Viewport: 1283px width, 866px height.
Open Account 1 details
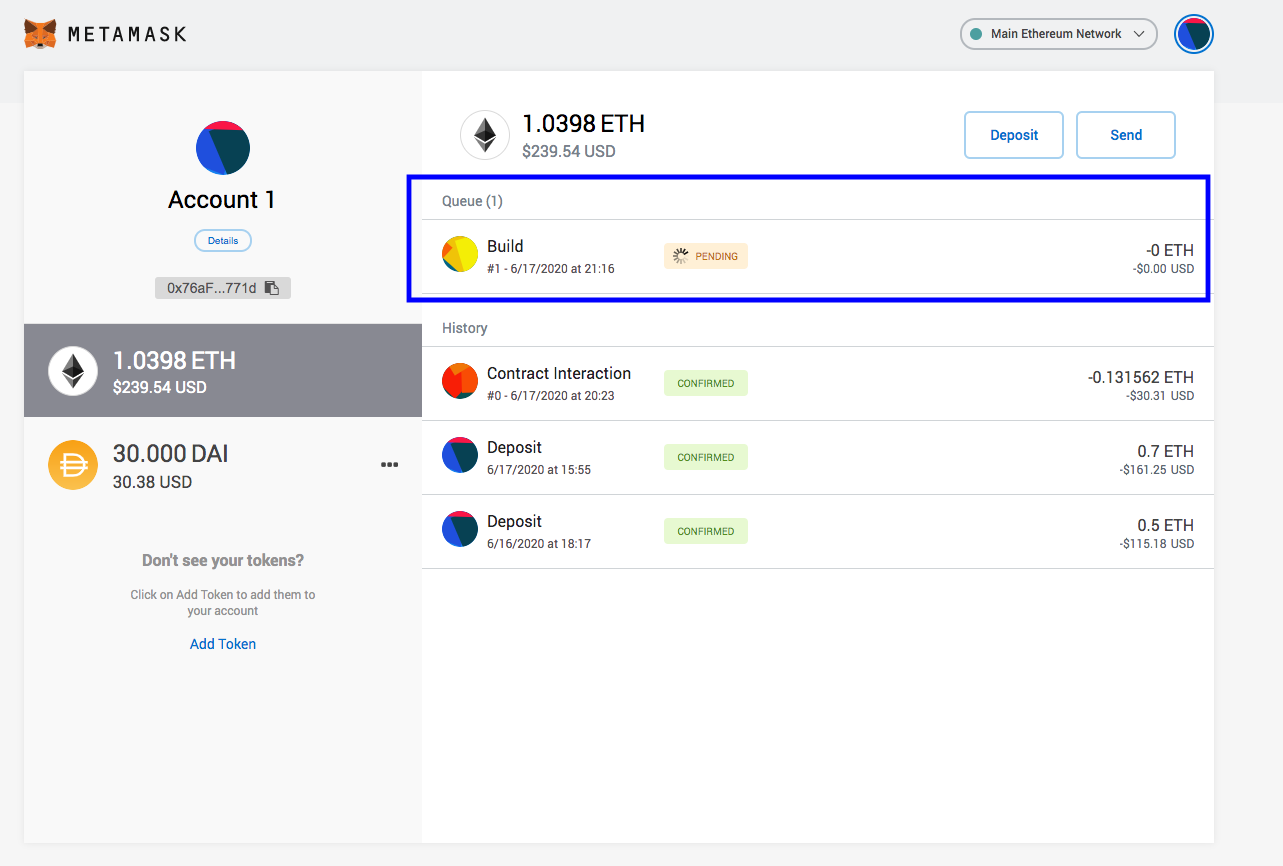[222, 240]
